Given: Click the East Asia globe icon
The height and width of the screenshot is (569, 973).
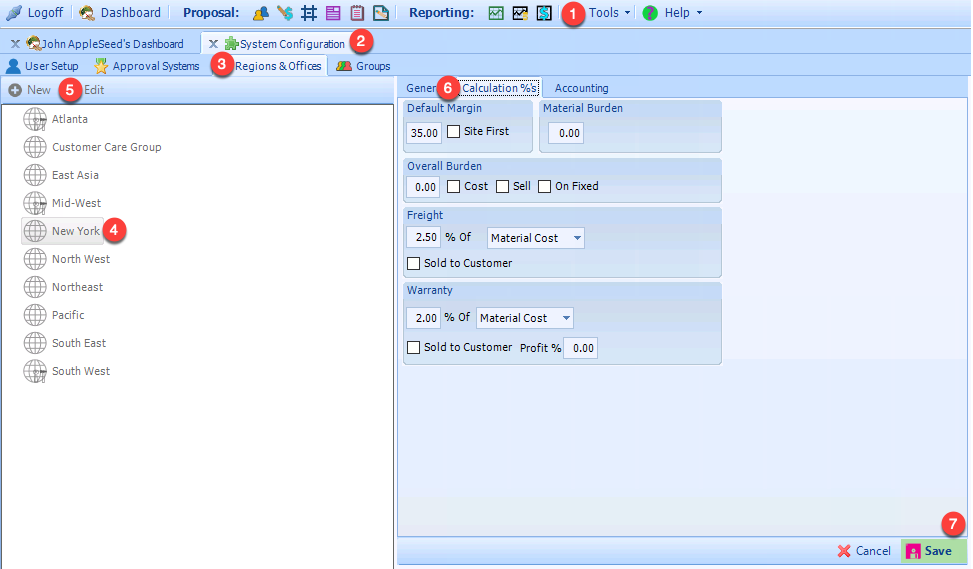Looking at the screenshot, I should click(x=35, y=175).
